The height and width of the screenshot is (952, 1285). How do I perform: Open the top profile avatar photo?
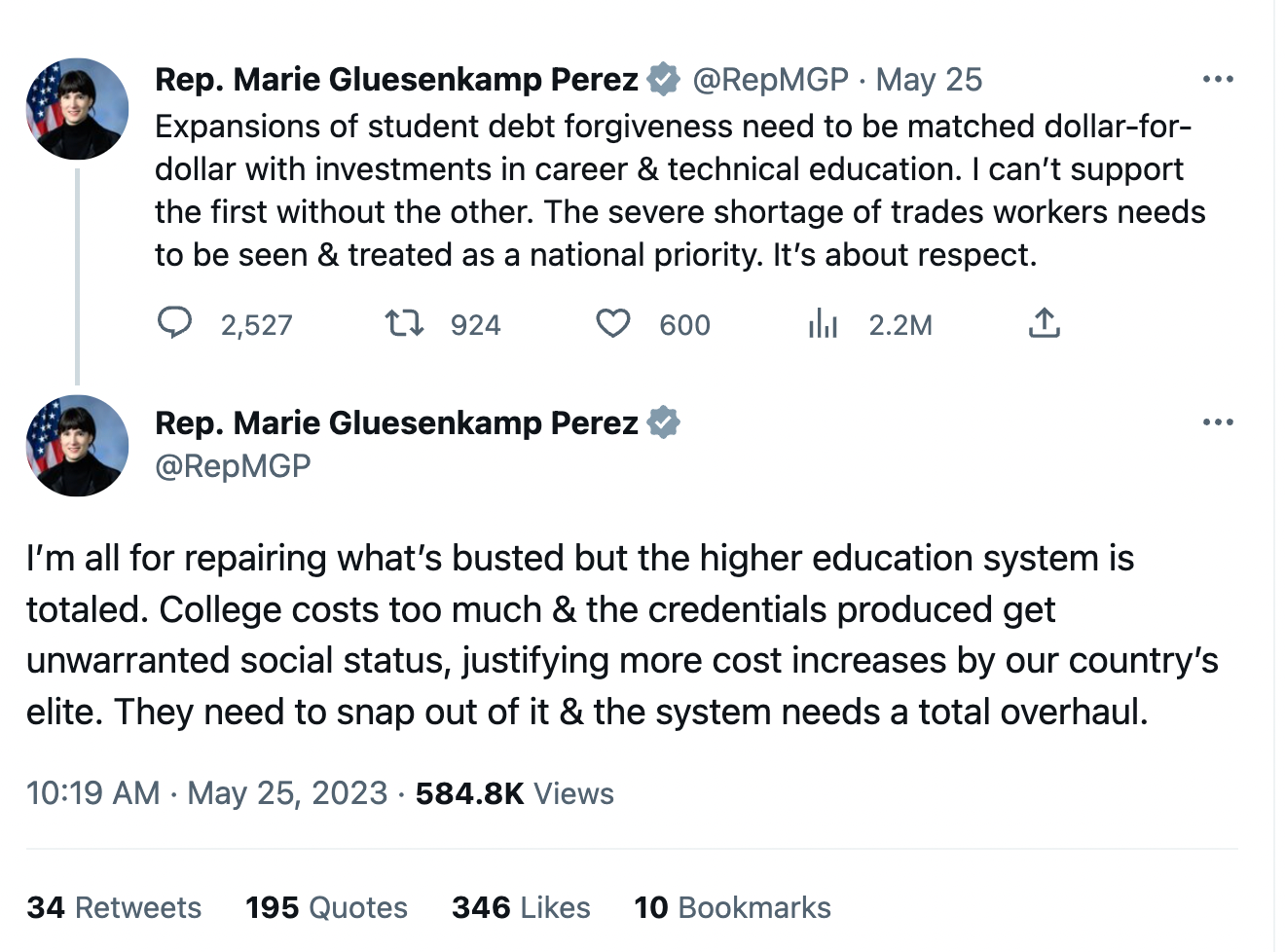click(77, 109)
